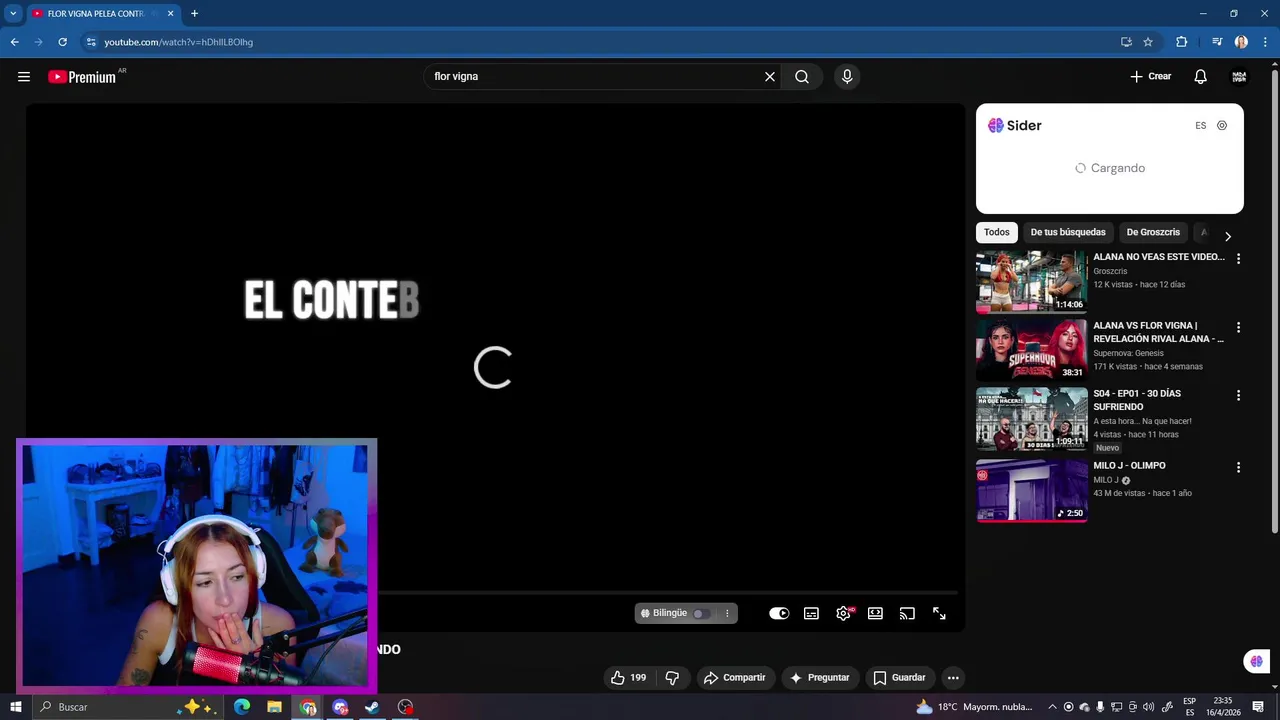This screenshot has width=1280, height=720.
Task: Toggle the autoplay switch in the player
Action: click(779, 613)
